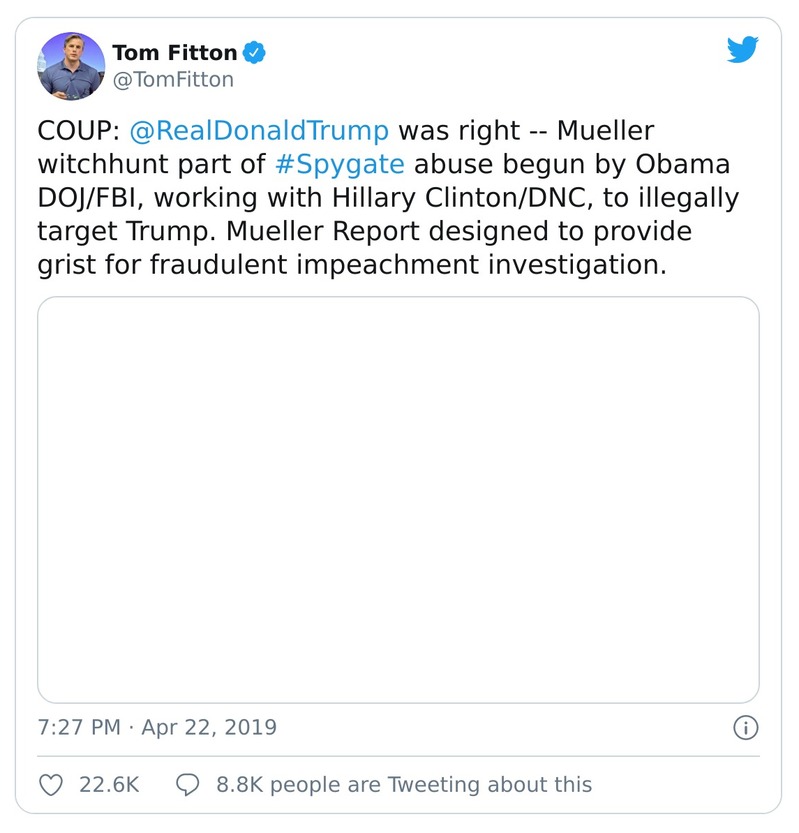This screenshot has height=833, width=799.
Task: Click the 22.6K likes count
Action: tap(108, 784)
